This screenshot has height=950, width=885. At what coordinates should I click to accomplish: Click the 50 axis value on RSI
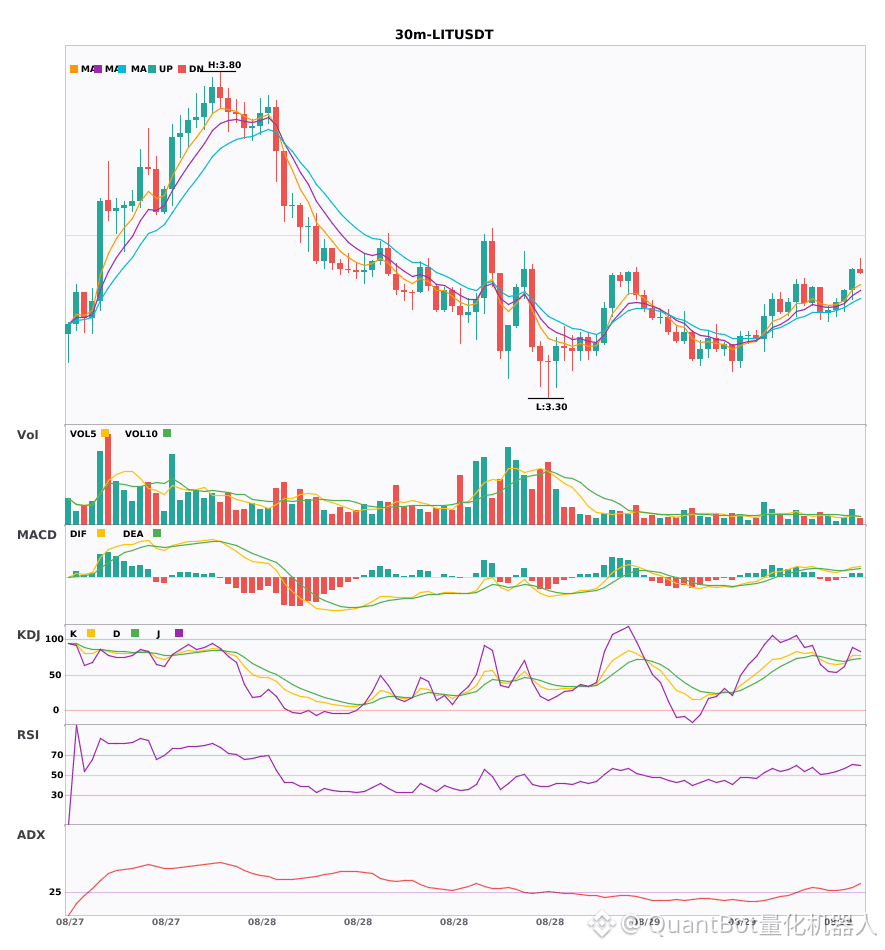pos(58,775)
